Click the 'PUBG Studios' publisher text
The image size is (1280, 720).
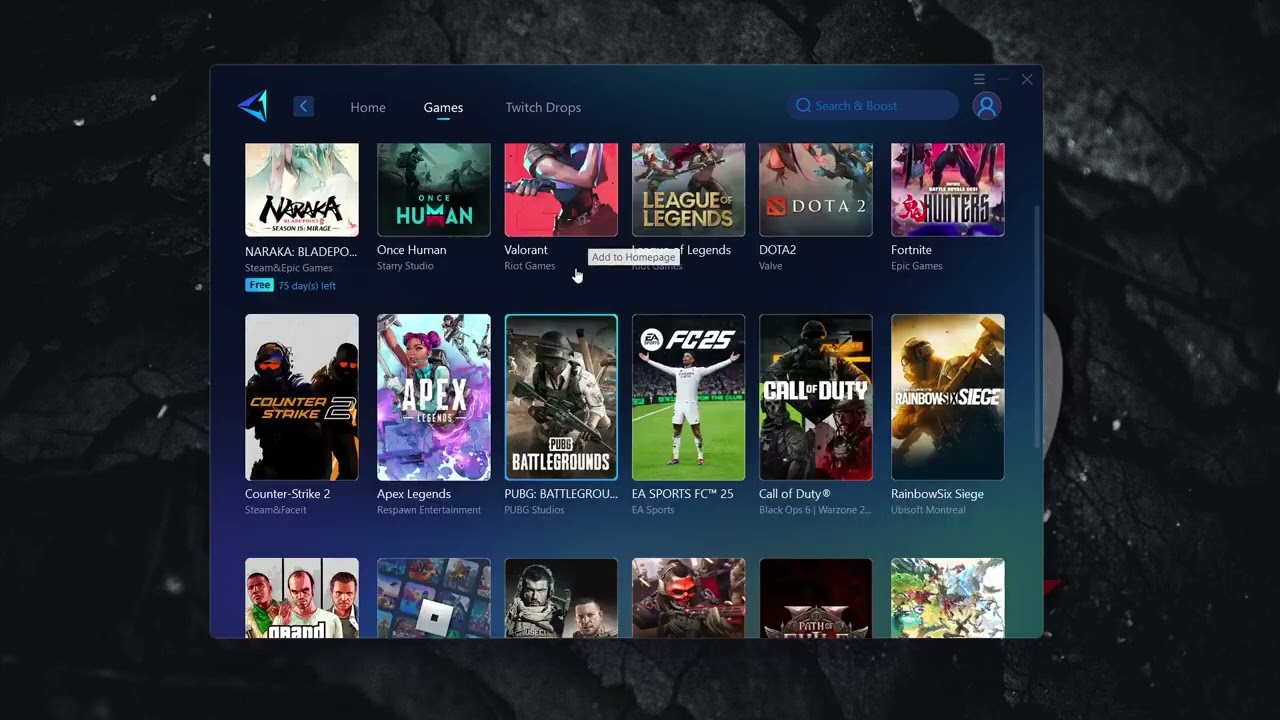pos(534,510)
